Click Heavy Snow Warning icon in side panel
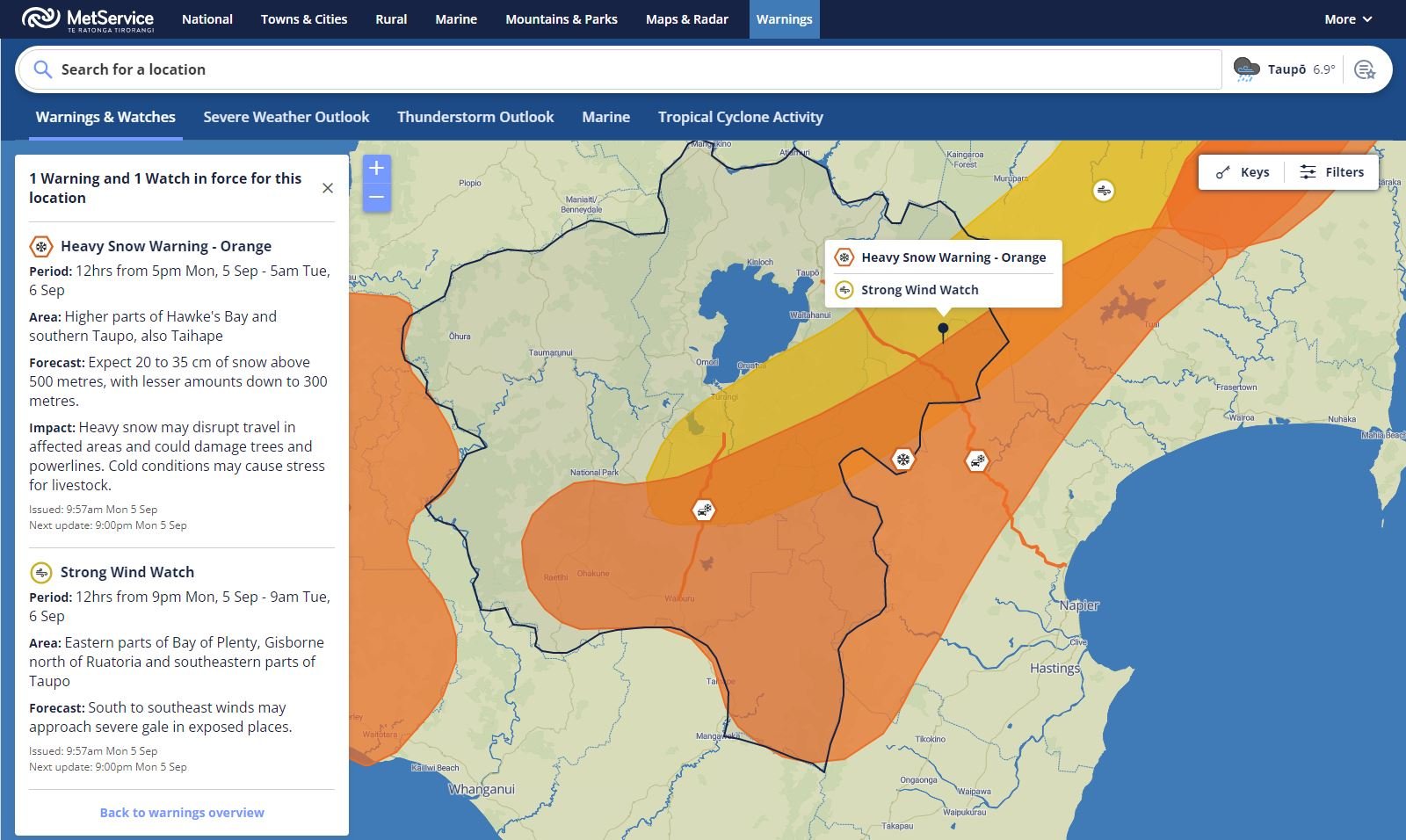 [41, 247]
